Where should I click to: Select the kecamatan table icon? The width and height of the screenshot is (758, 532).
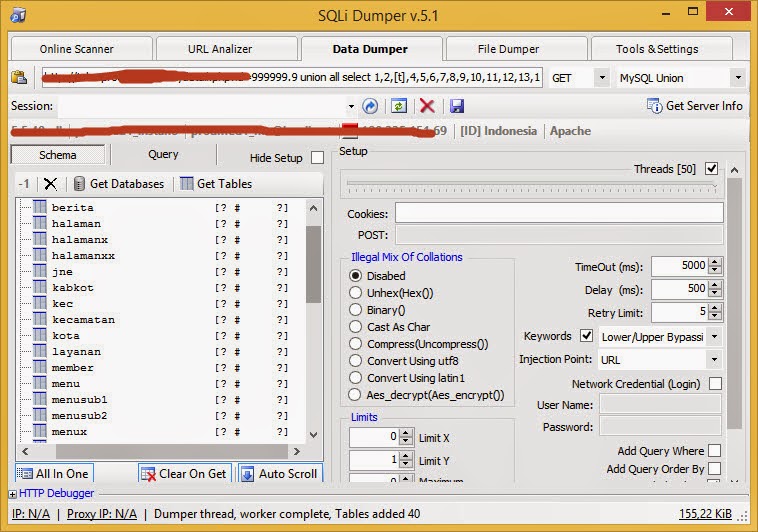pyautogui.click(x=40, y=319)
